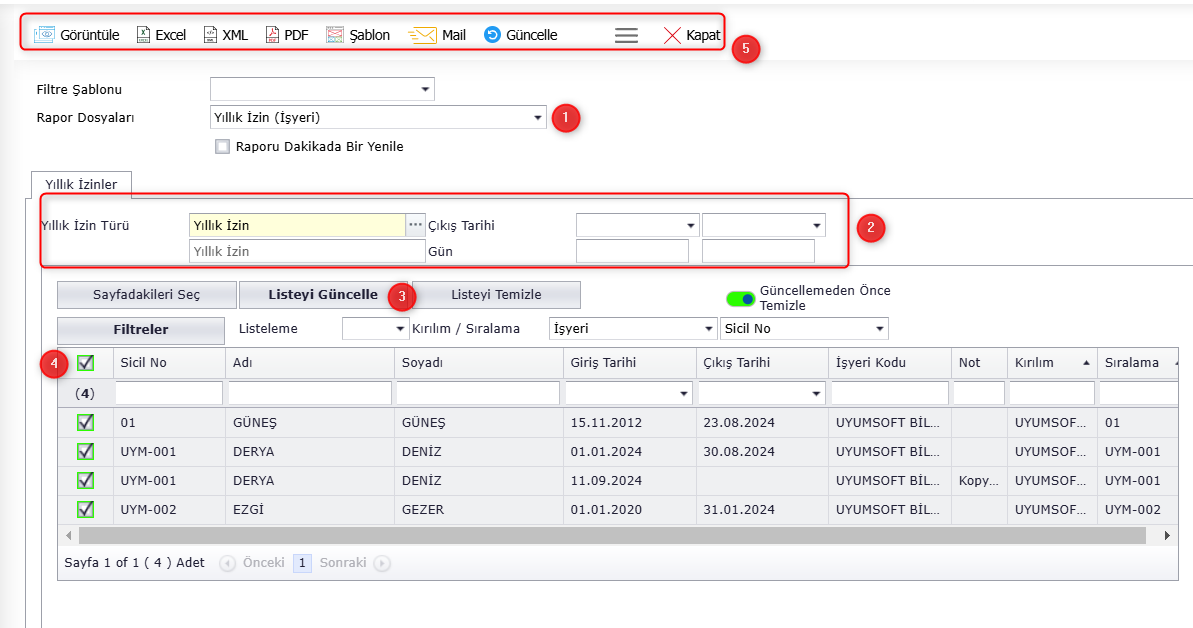Open lookup ellipsis for Yıllık İzin Türü

415,225
